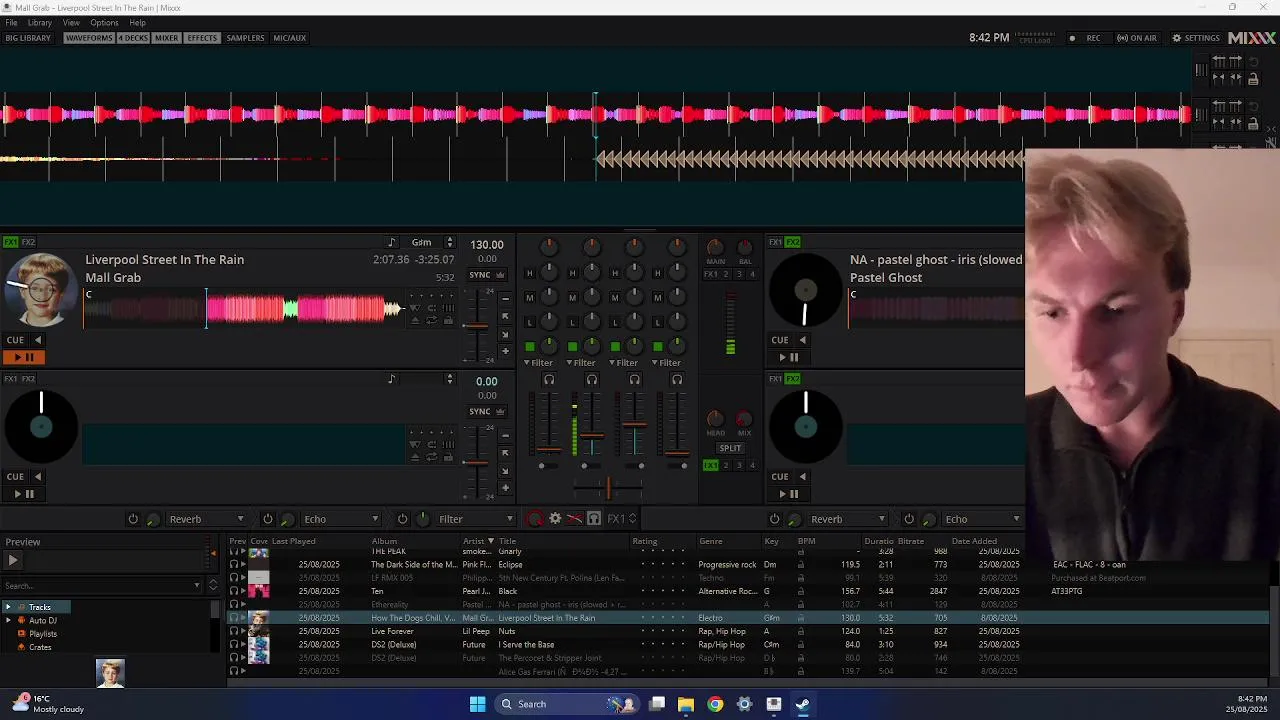Open the left Echo effect dropdown
Screen dimensions: 1280x720
[341, 519]
